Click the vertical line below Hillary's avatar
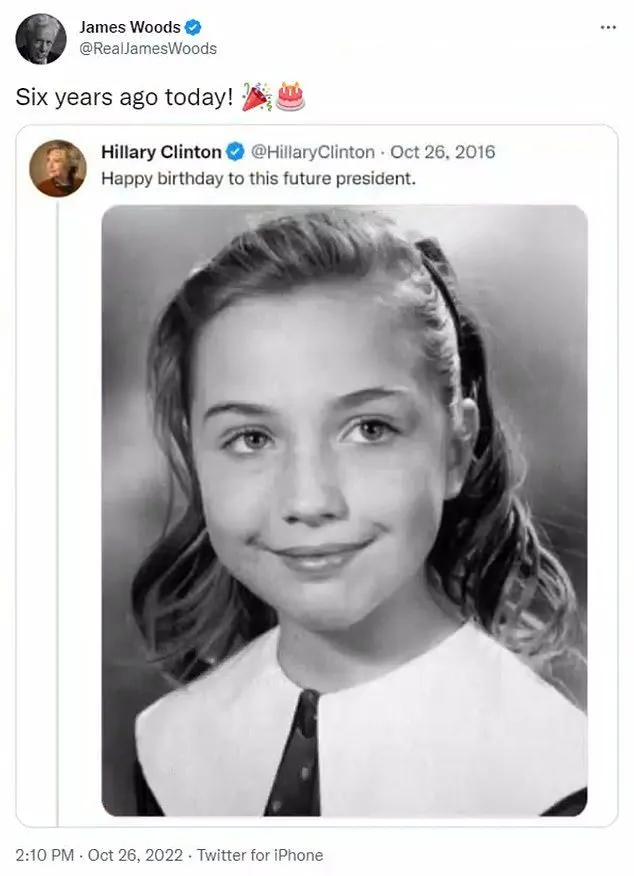This screenshot has height=876, width=634. click(58, 500)
